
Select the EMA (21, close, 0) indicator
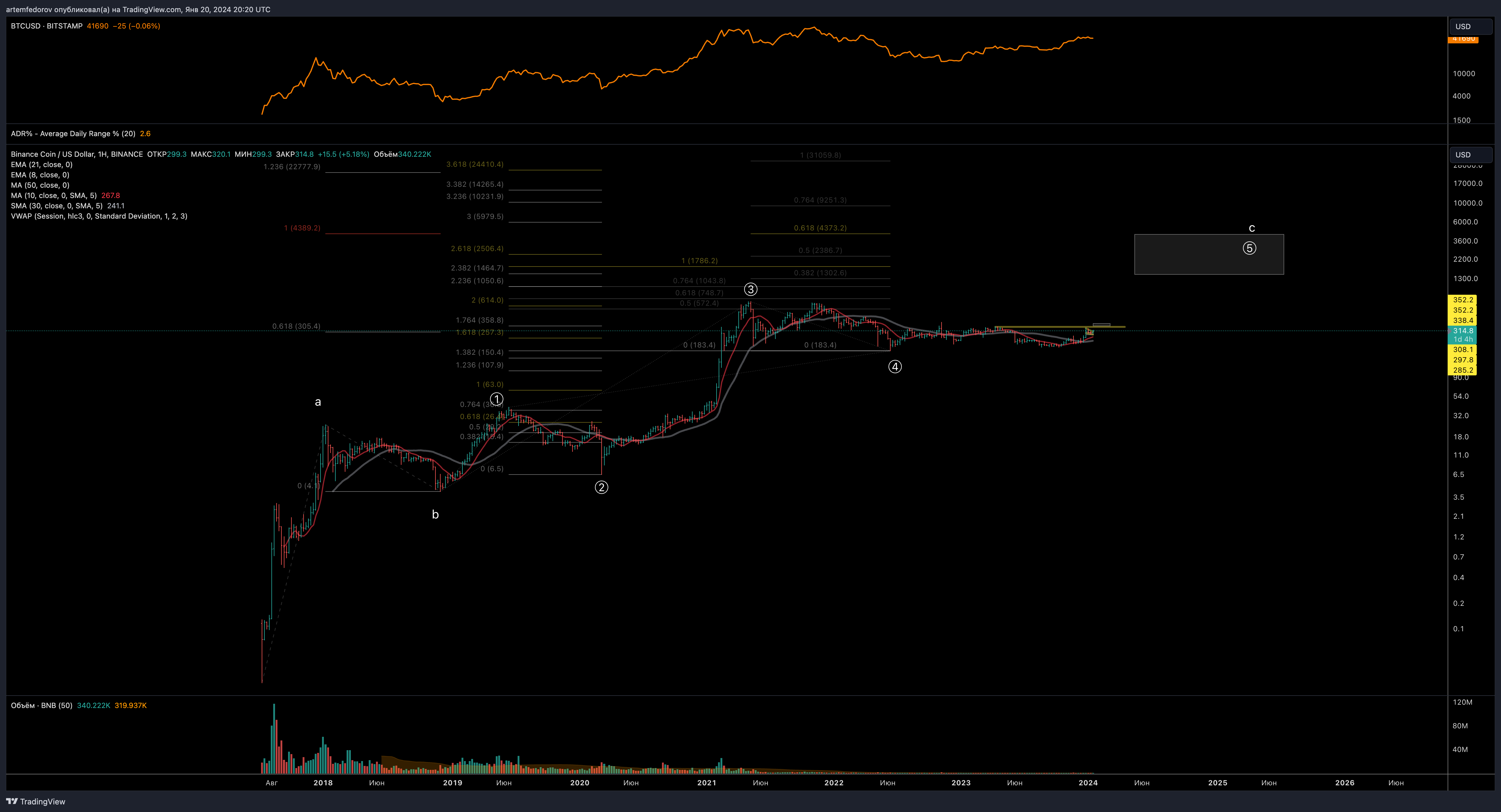click(41, 164)
